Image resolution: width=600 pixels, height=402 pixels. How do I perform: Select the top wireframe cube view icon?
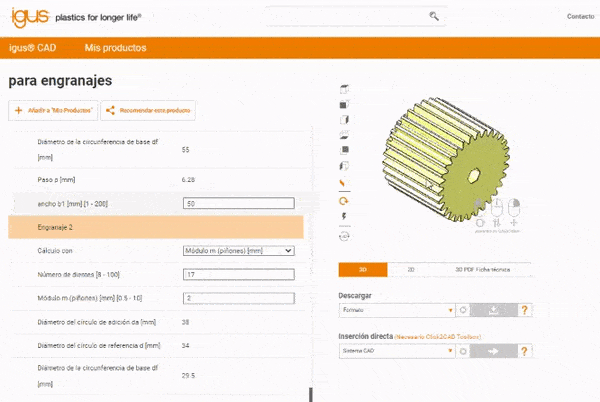point(344,87)
